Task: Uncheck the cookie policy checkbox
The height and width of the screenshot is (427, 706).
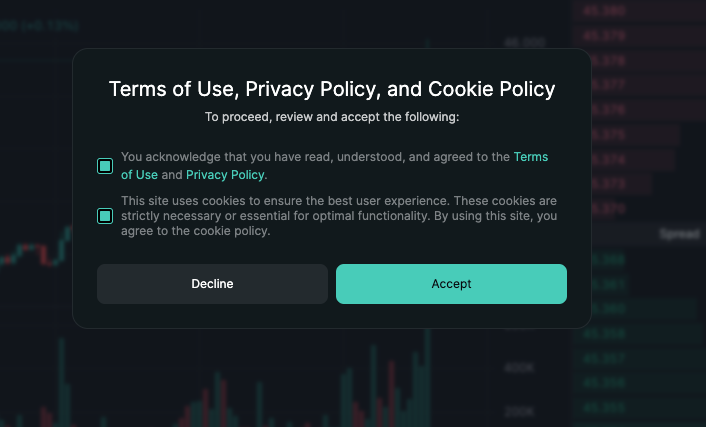Action: 105,216
